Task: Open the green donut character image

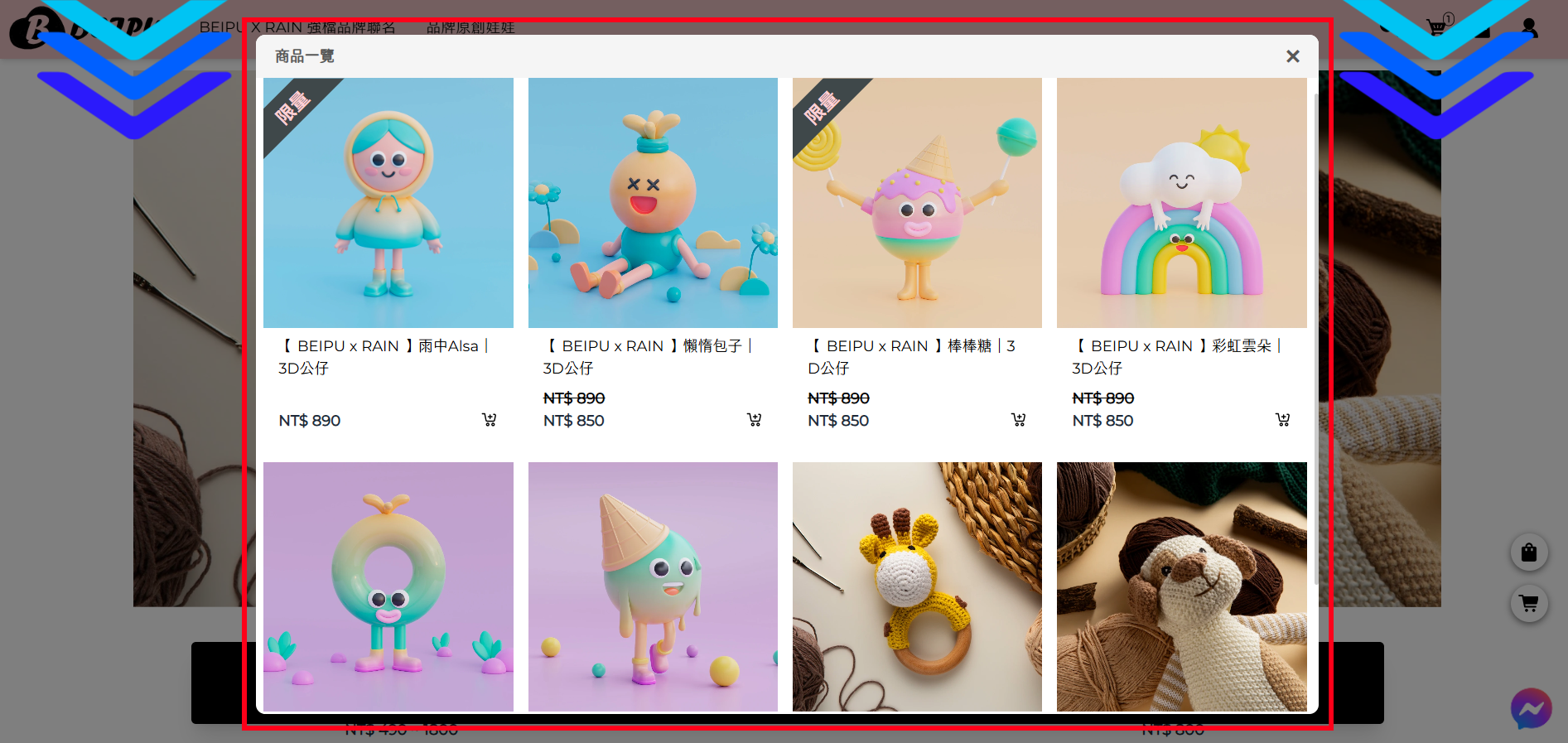Action: pyautogui.click(x=388, y=586)
